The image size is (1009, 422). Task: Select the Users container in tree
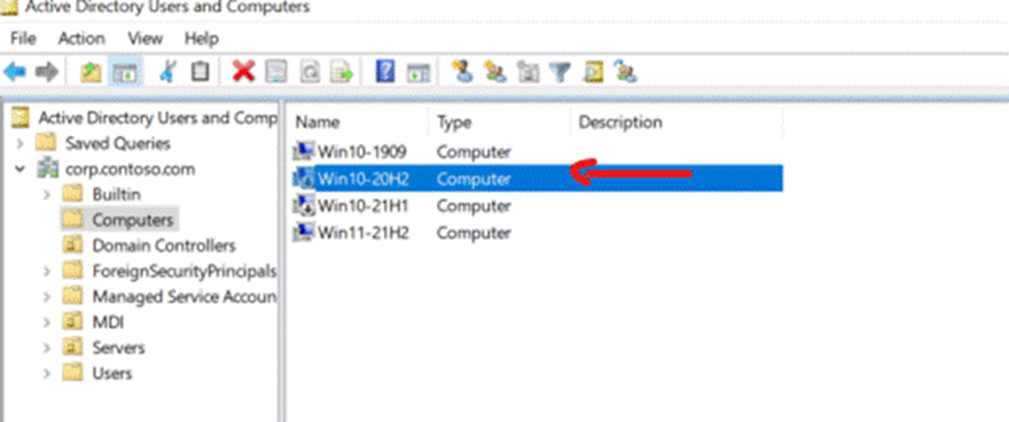pyautogui.click(x=112, y=373)
